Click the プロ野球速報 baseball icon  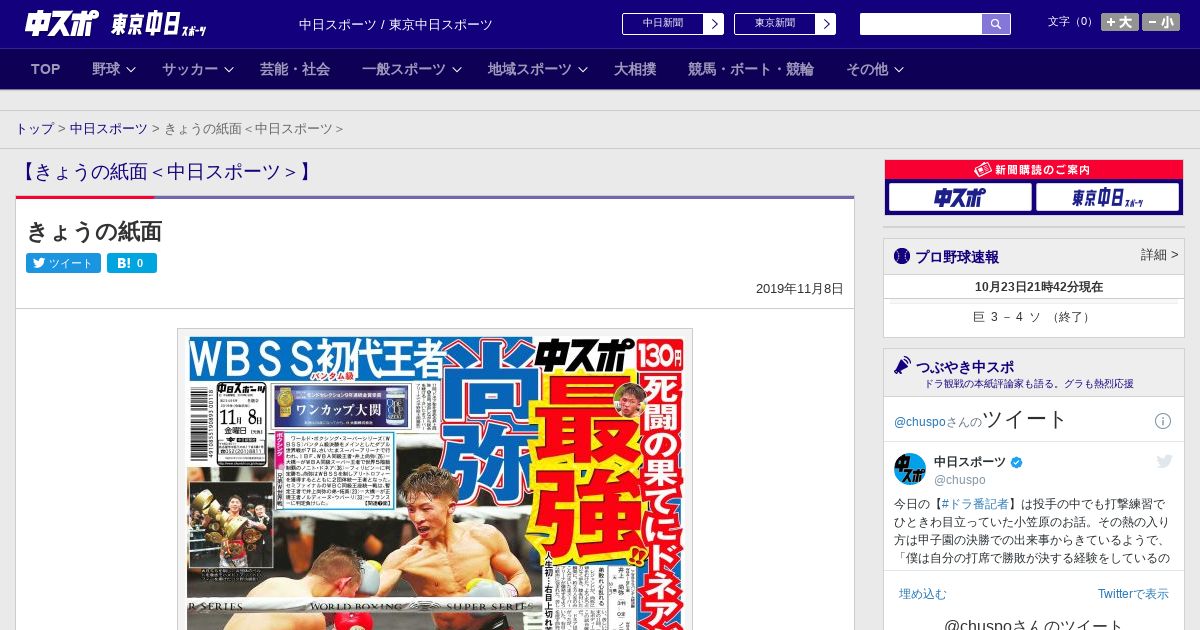point(902,256)
